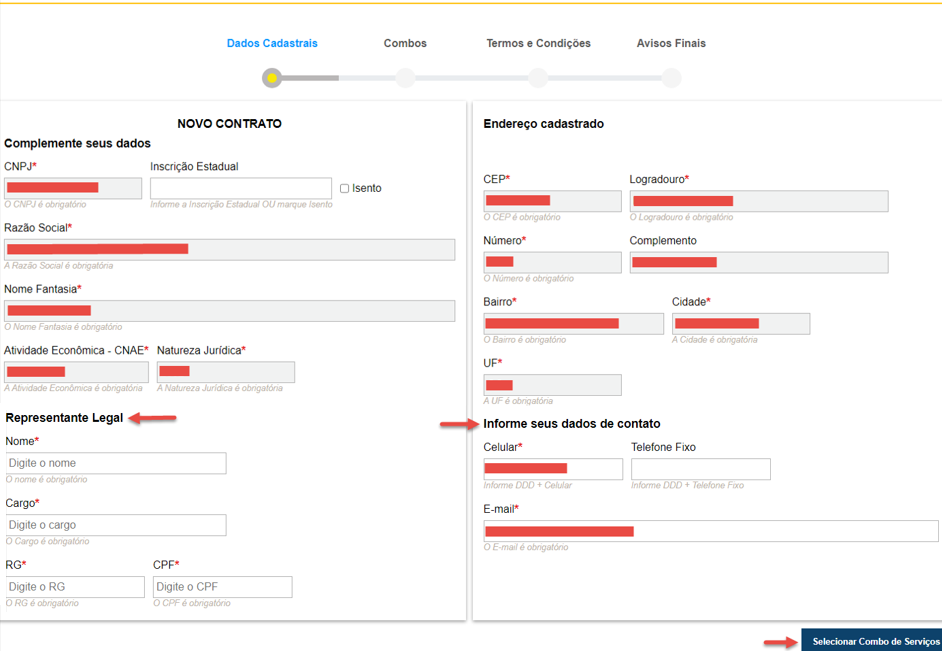Switch to the Combos tab
Screen dimensions: 942x651
405,43
